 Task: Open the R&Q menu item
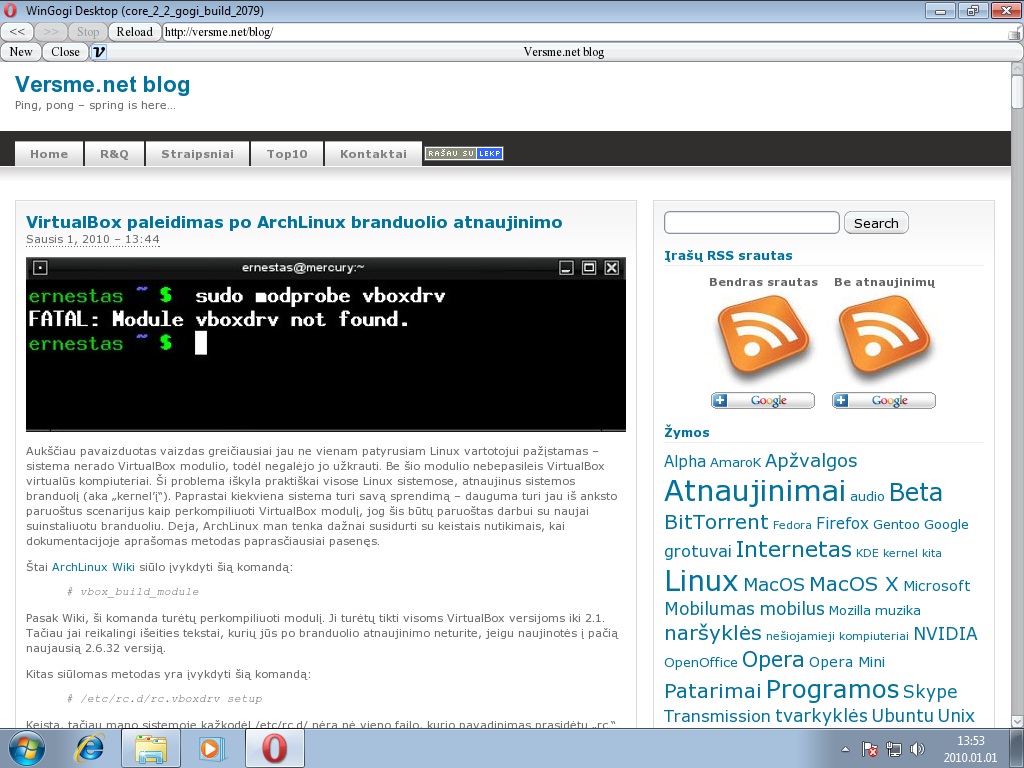pyautogui.click(x=114, y=154)
